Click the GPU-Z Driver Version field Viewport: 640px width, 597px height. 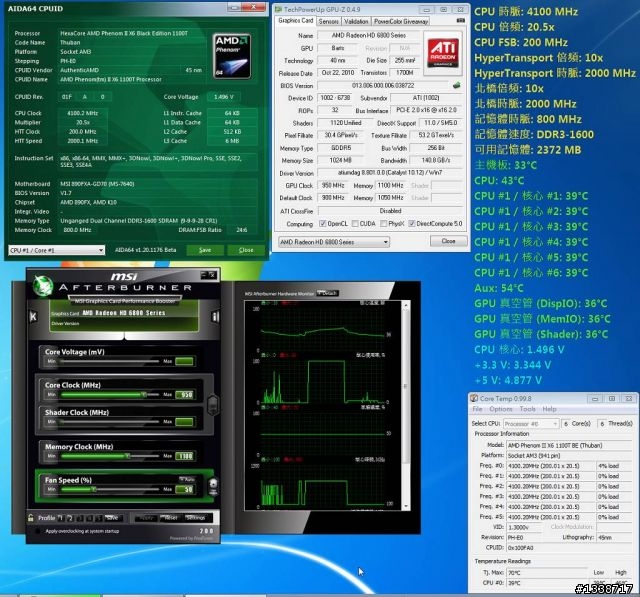pyautogui.click(x=390, y=173)
